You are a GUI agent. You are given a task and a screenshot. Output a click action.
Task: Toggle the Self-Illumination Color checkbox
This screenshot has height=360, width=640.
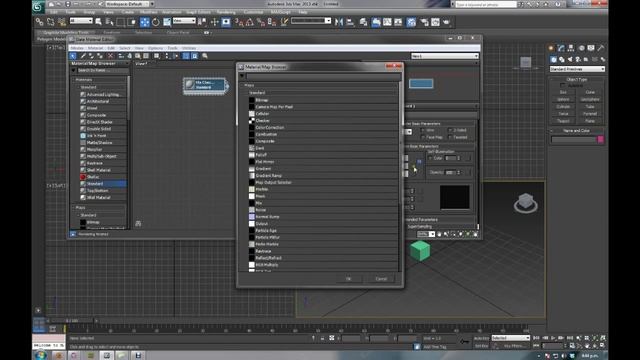pyautogui.click(x=430, y=158)
